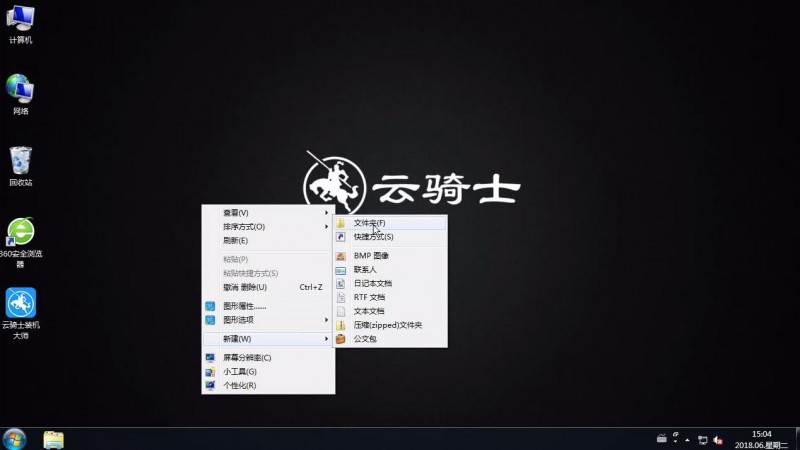Create a new 文本文档

click(x=390, y=311)
